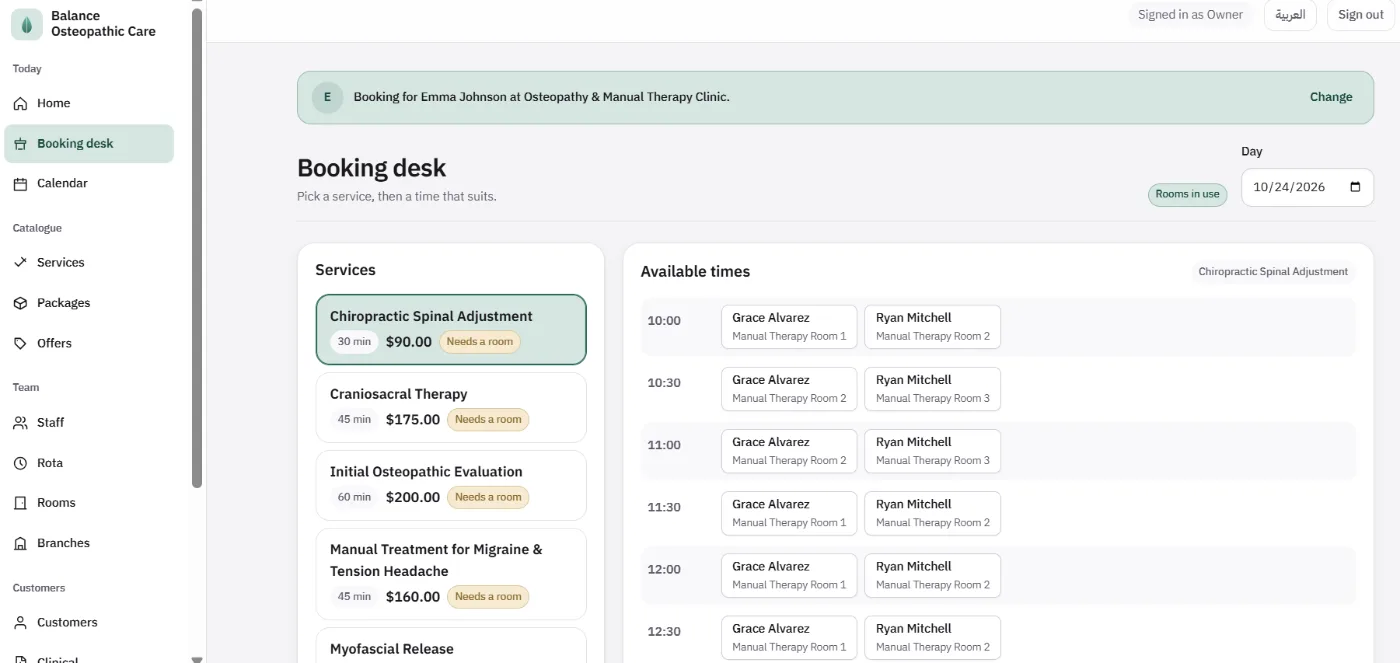Click the Booking desk page heading
1400x663 pixels.
click(372, 168)
